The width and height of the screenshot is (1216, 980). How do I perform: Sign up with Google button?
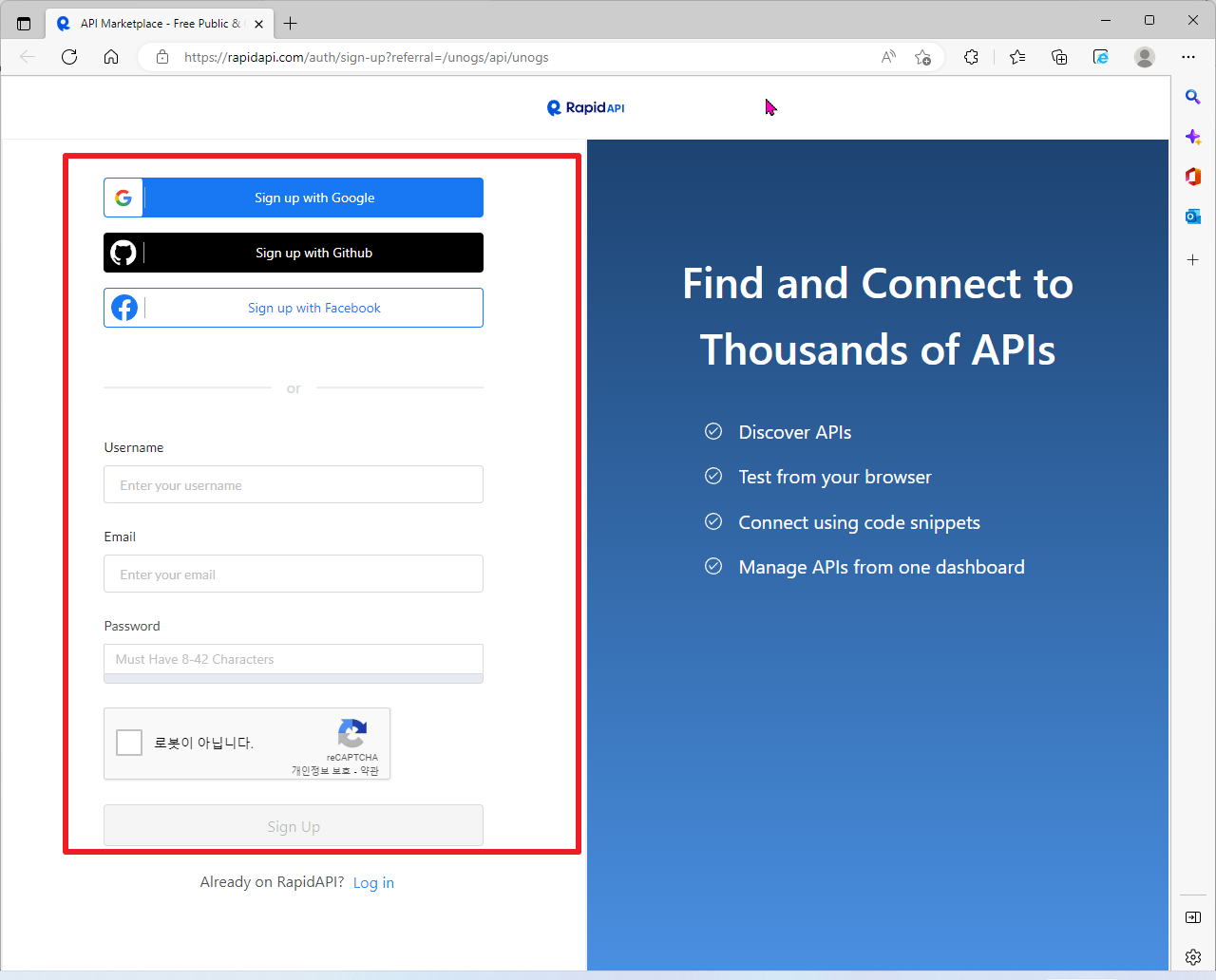[294, 198]
